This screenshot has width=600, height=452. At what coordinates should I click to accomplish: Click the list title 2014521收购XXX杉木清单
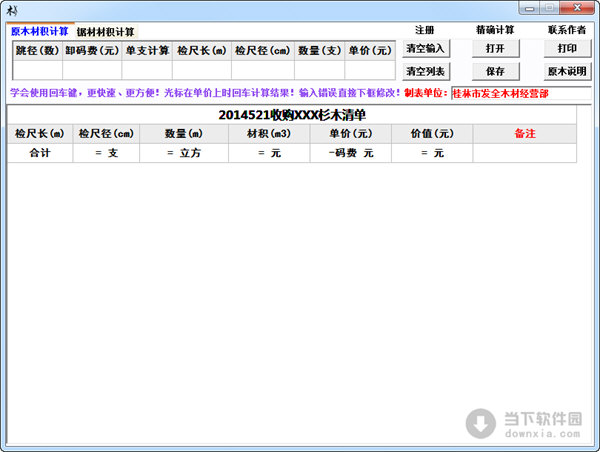click(x=292, y=115)
